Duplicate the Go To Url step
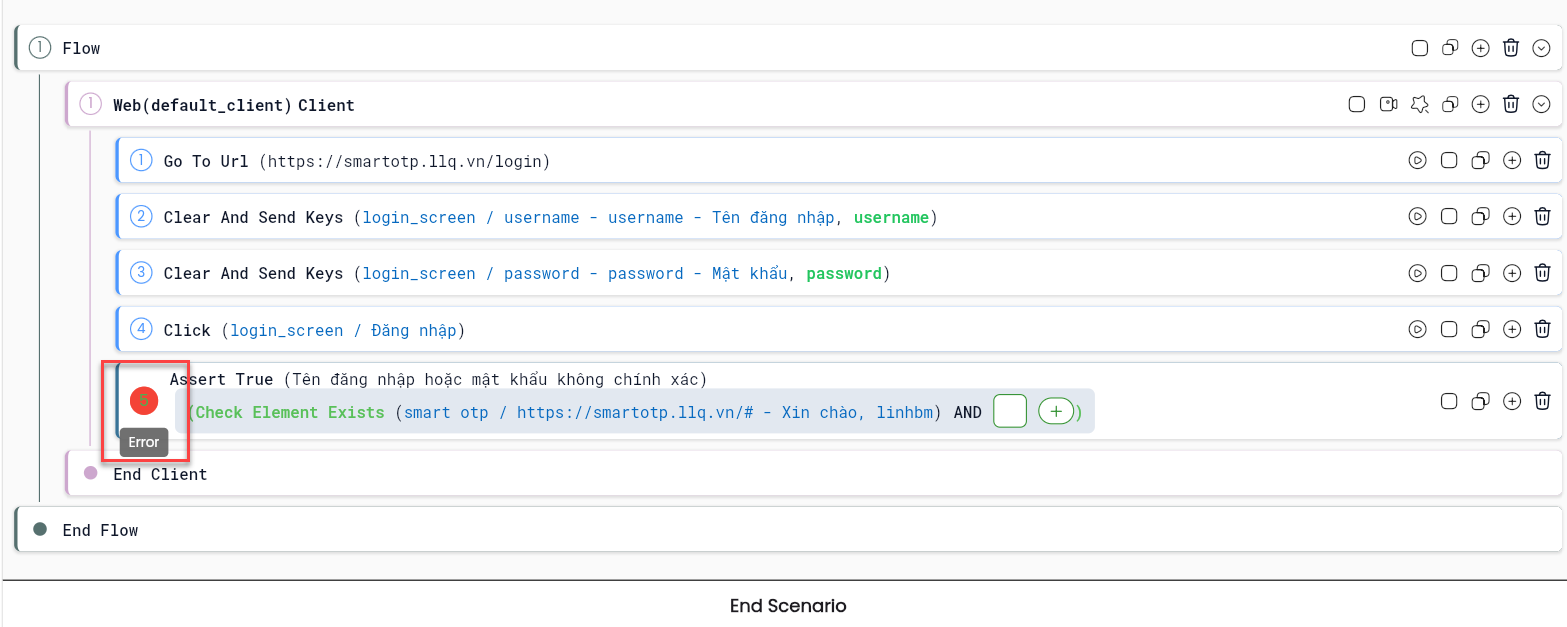This screenshot has height=627, width=1567. click(1481, 160)
